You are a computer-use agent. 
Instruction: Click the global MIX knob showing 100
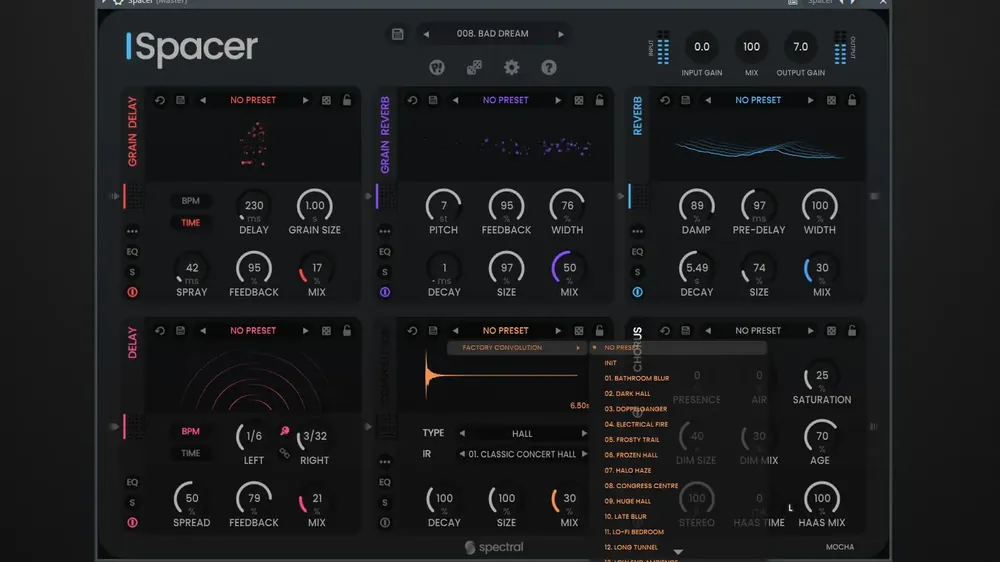point(751,47)
